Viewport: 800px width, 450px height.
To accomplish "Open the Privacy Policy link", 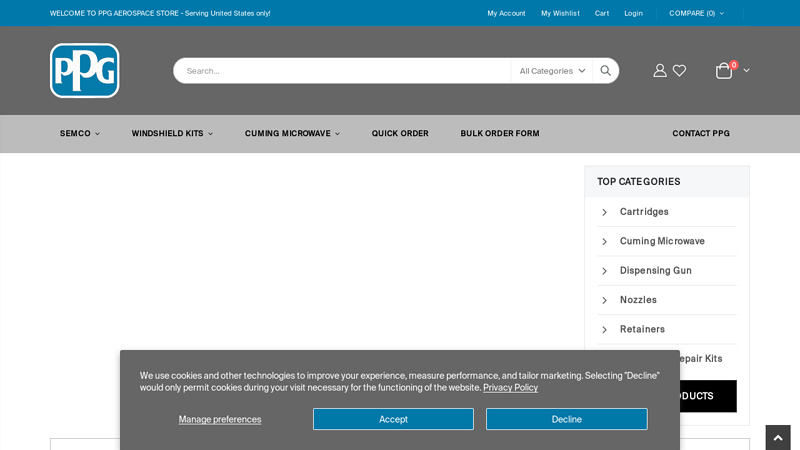I will tap(510, 388).
